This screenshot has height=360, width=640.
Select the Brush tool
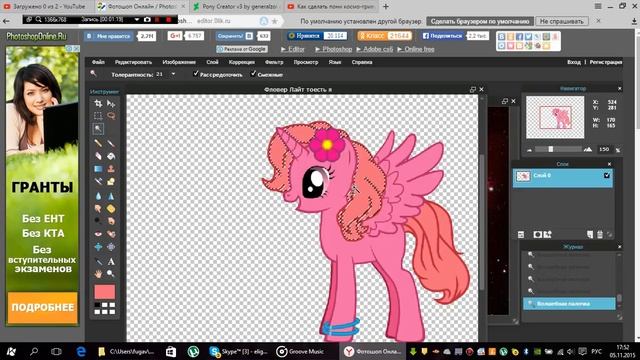point(111,143)
